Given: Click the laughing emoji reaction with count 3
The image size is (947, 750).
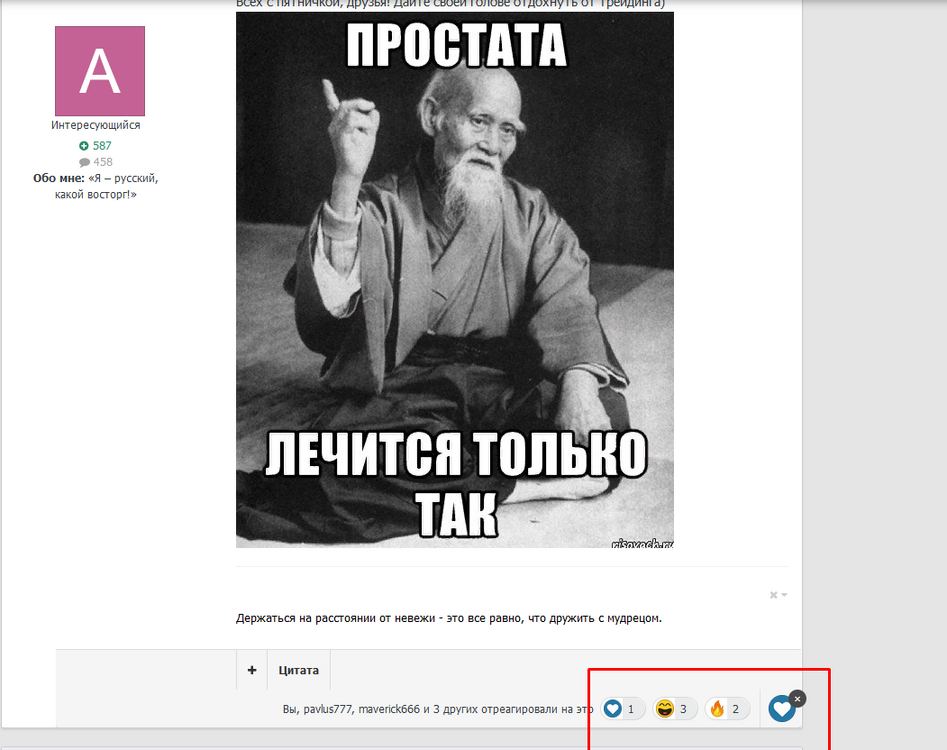Looking at the screenshot, I should pyautogui.click(x=674, y=708).
